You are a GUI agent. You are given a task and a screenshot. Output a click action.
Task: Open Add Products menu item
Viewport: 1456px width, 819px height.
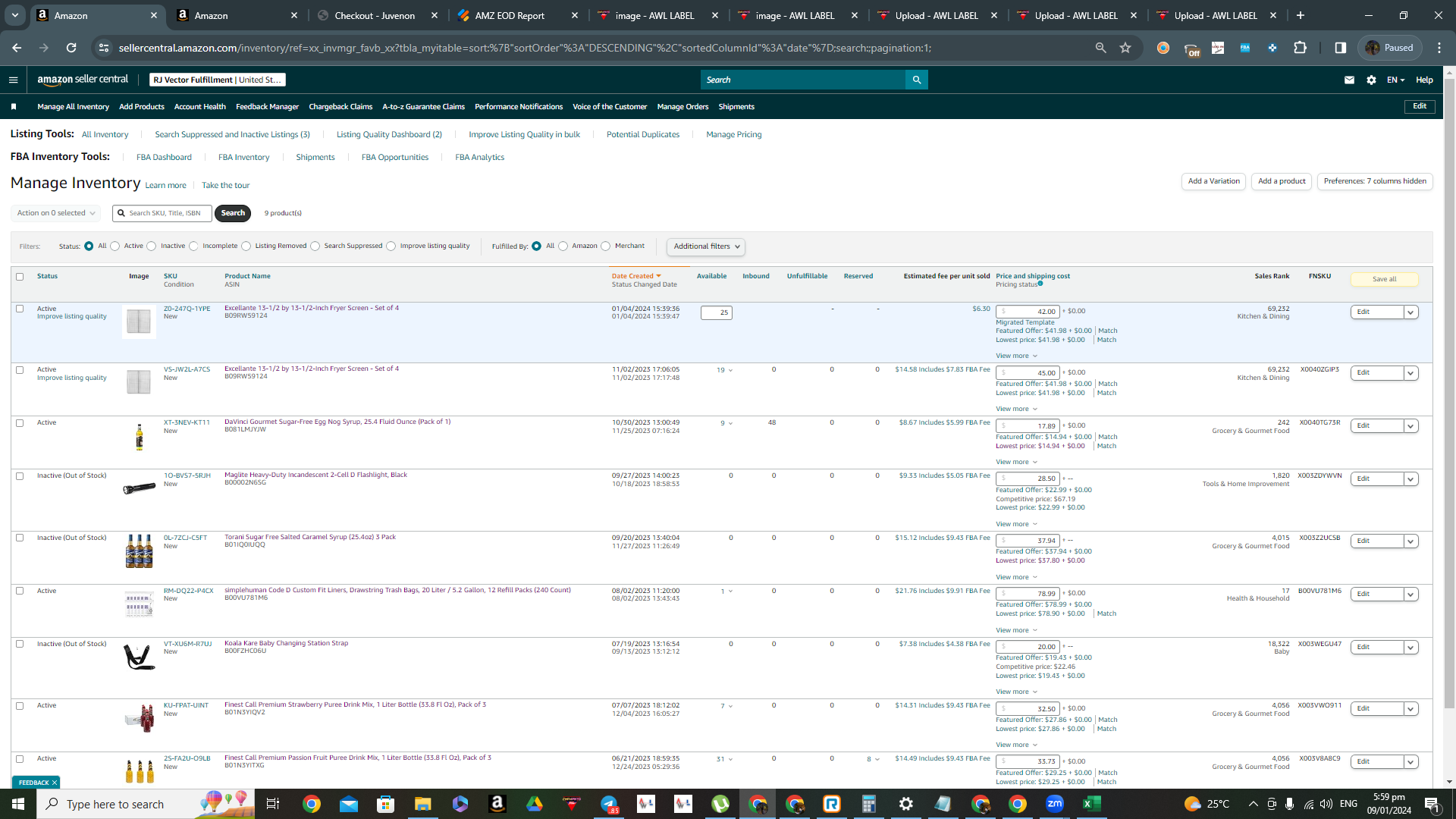click(x=142, y=107)
